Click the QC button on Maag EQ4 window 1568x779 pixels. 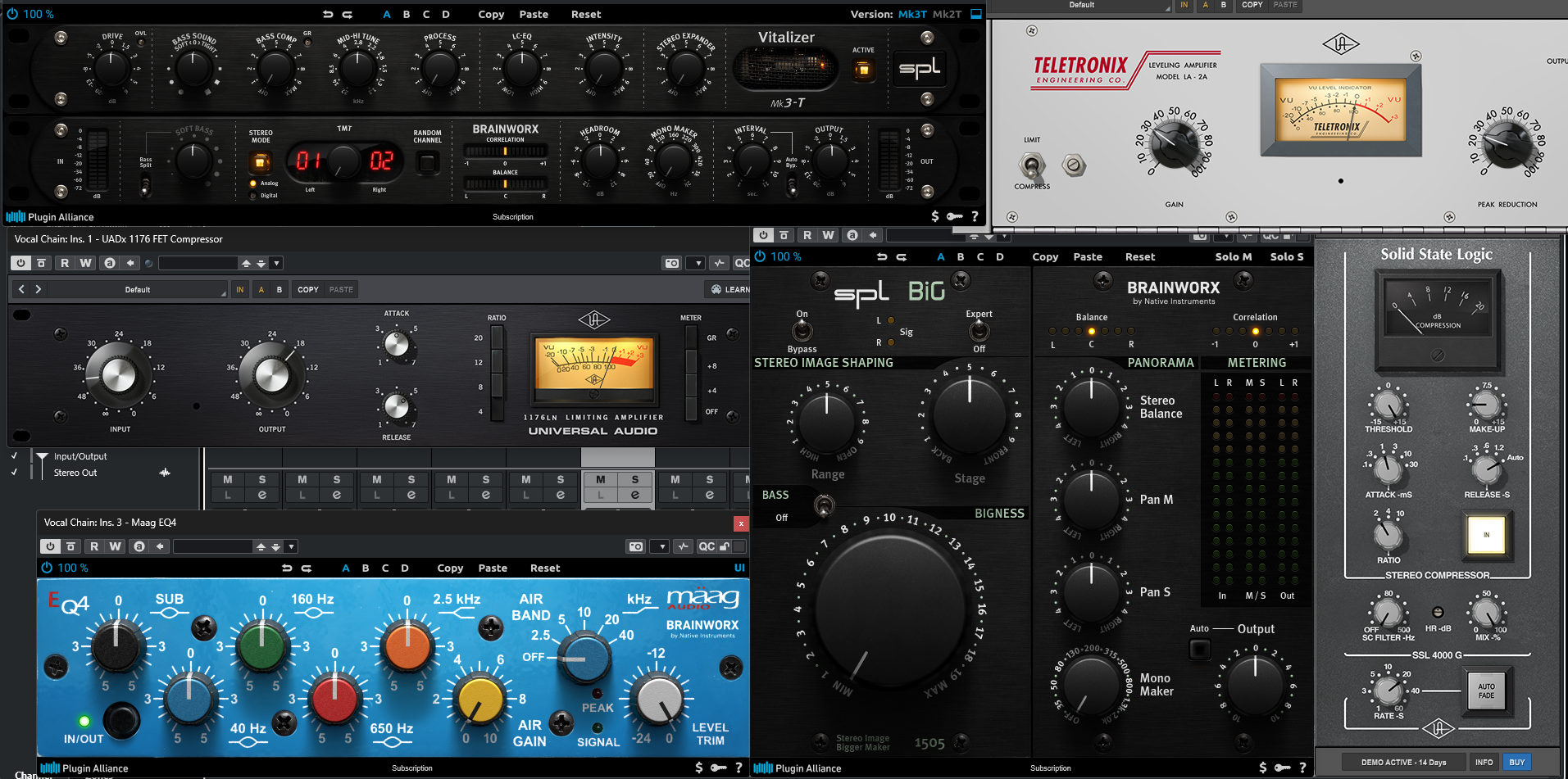706,546
